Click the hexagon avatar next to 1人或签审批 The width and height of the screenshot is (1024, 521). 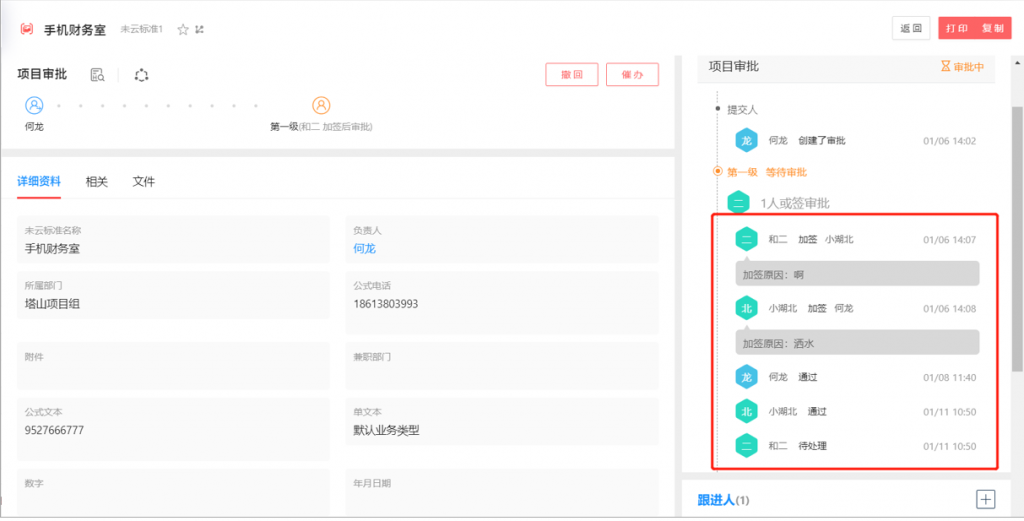coord(738,203)
